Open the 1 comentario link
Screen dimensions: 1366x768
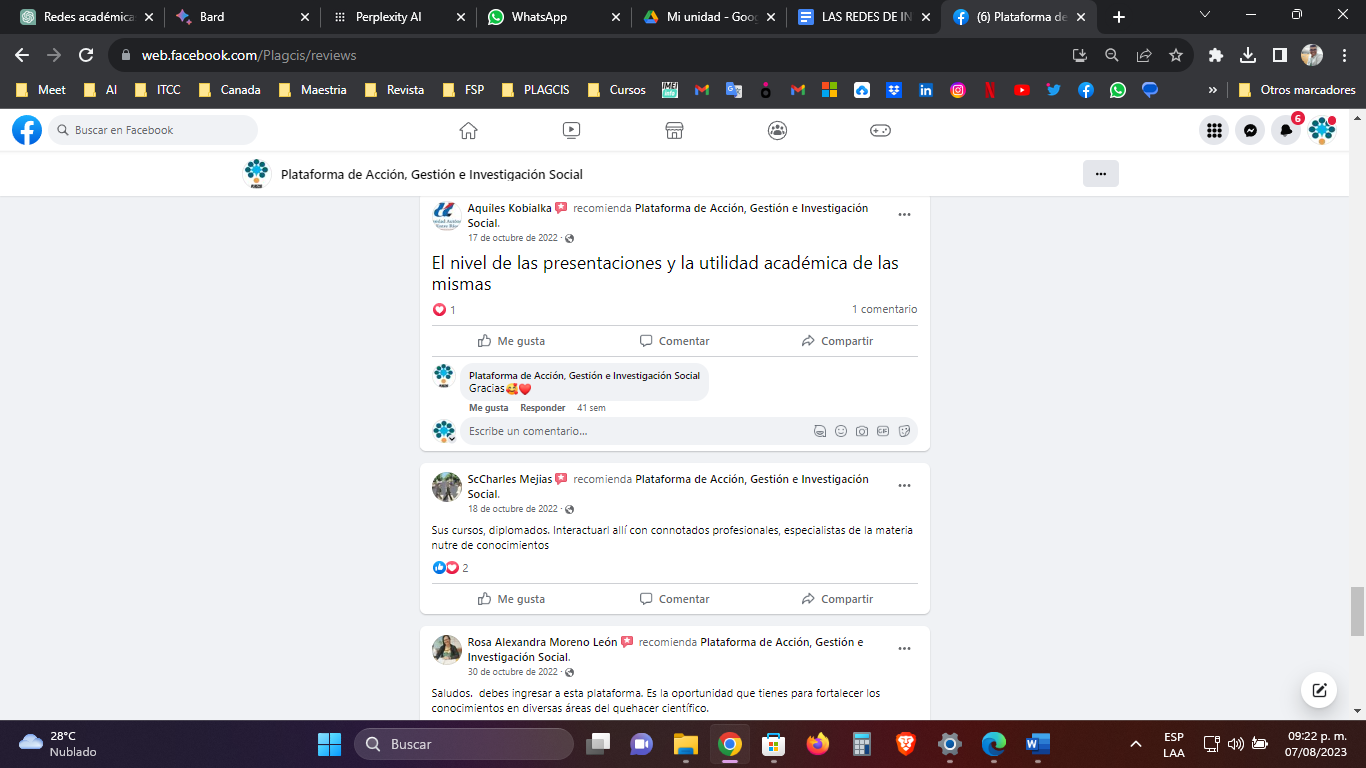pyautogui.click(x=884, y=310)
